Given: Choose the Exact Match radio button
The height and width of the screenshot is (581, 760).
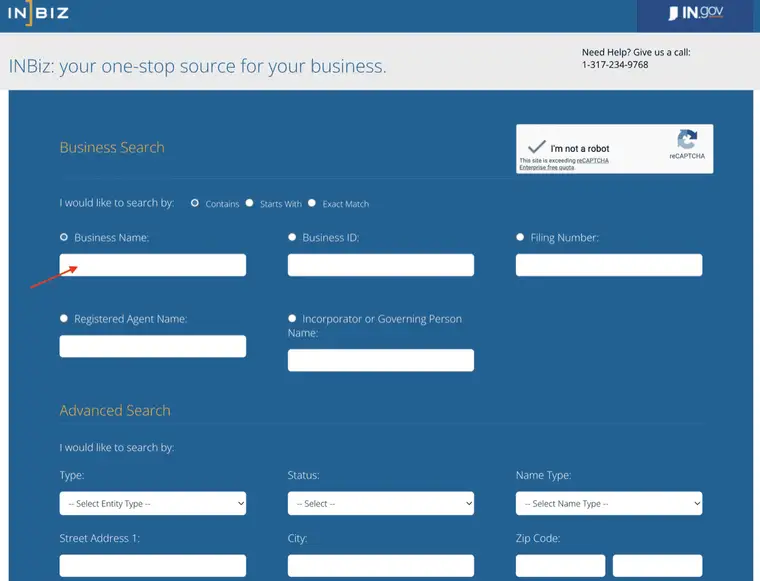Looking at the screenshot, I should tap(312, 203).
